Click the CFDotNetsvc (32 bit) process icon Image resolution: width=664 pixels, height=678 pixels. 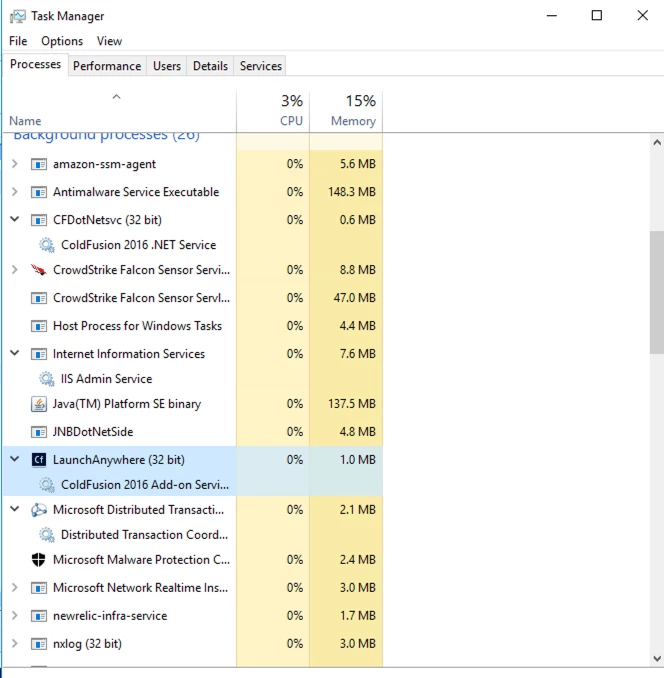click(39, 220)
